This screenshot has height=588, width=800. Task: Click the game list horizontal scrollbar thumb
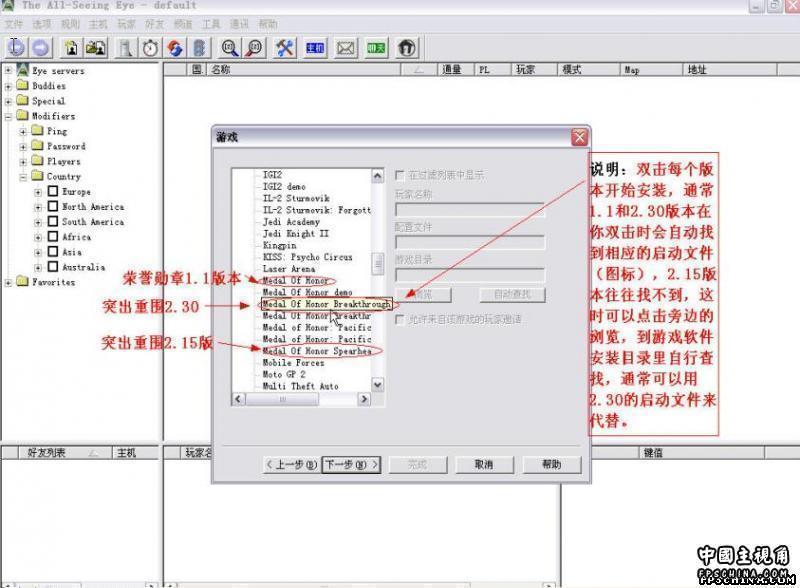(x=282, y=399)
